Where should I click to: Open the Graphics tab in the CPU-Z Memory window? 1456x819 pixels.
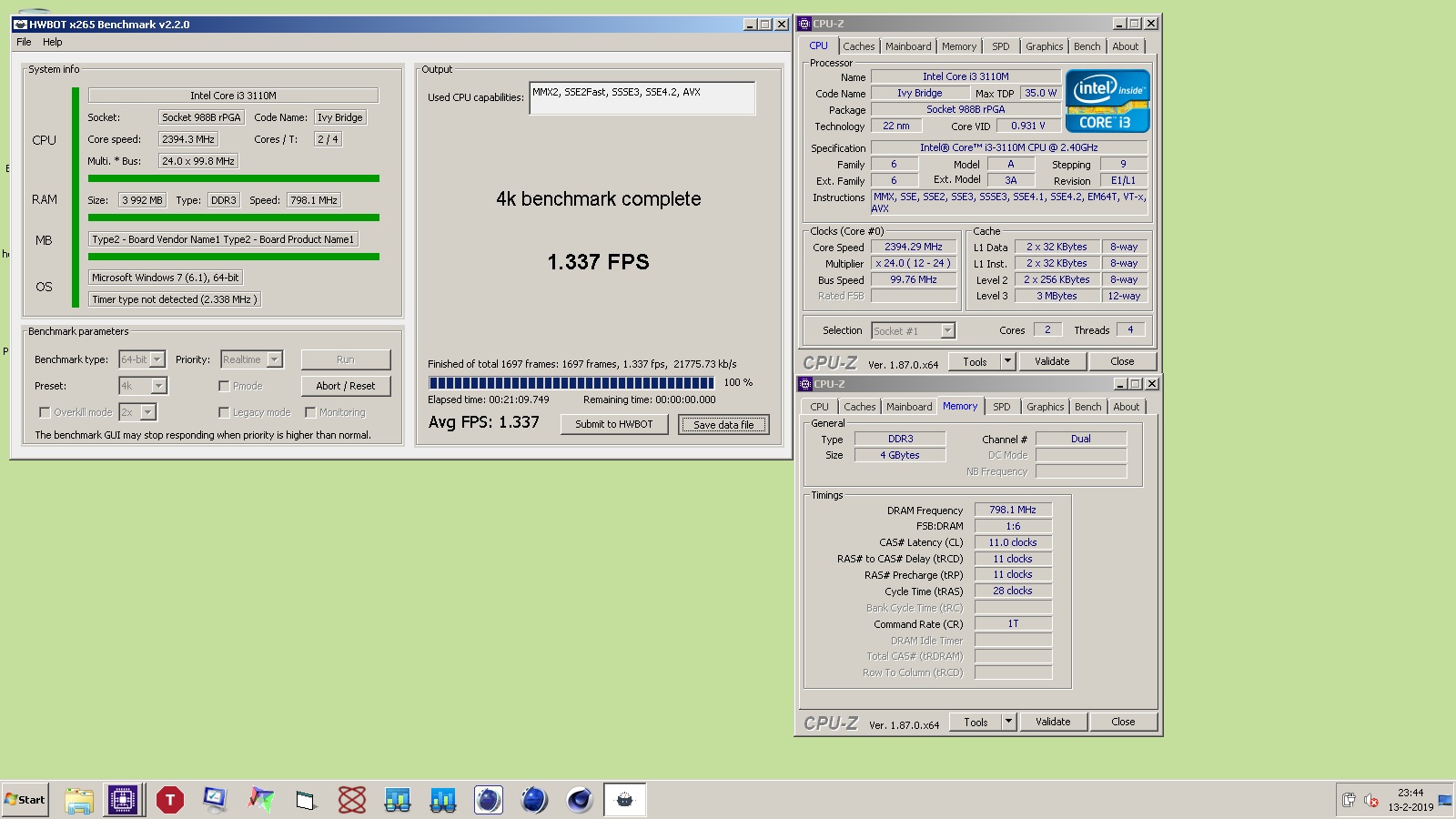1045,407
